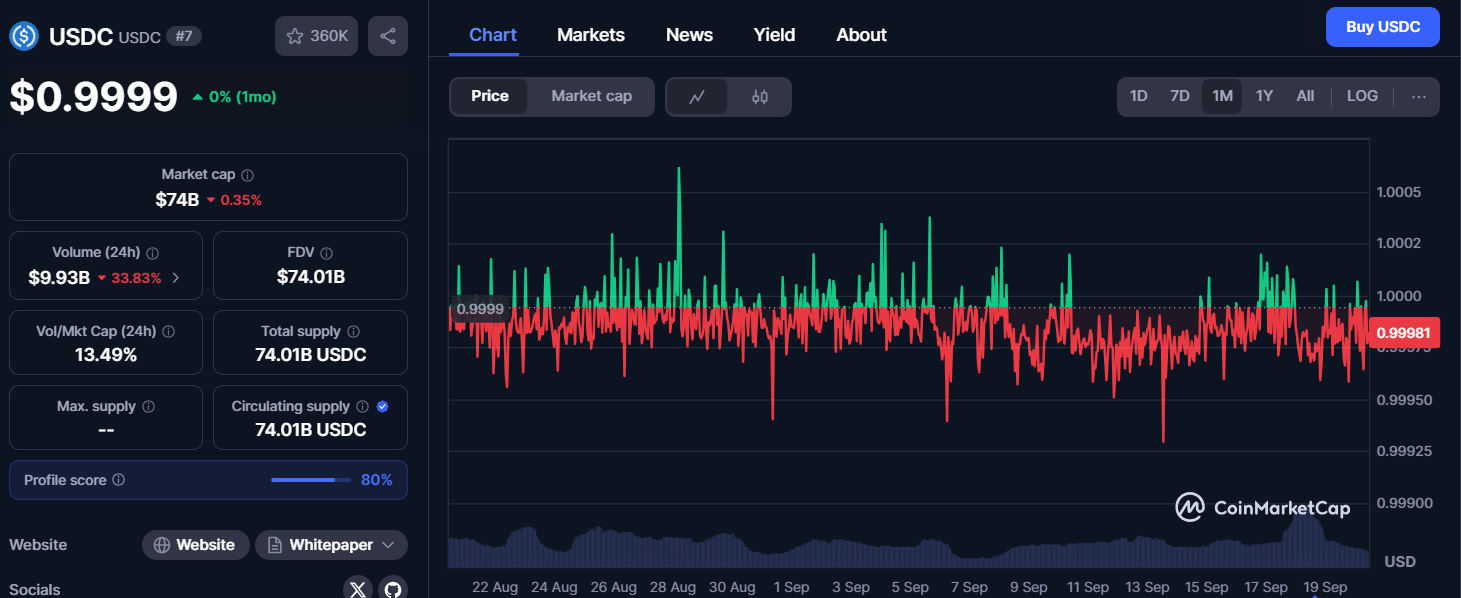
Task: Click the Volume (24h) info icon
Action: [152, 253]
